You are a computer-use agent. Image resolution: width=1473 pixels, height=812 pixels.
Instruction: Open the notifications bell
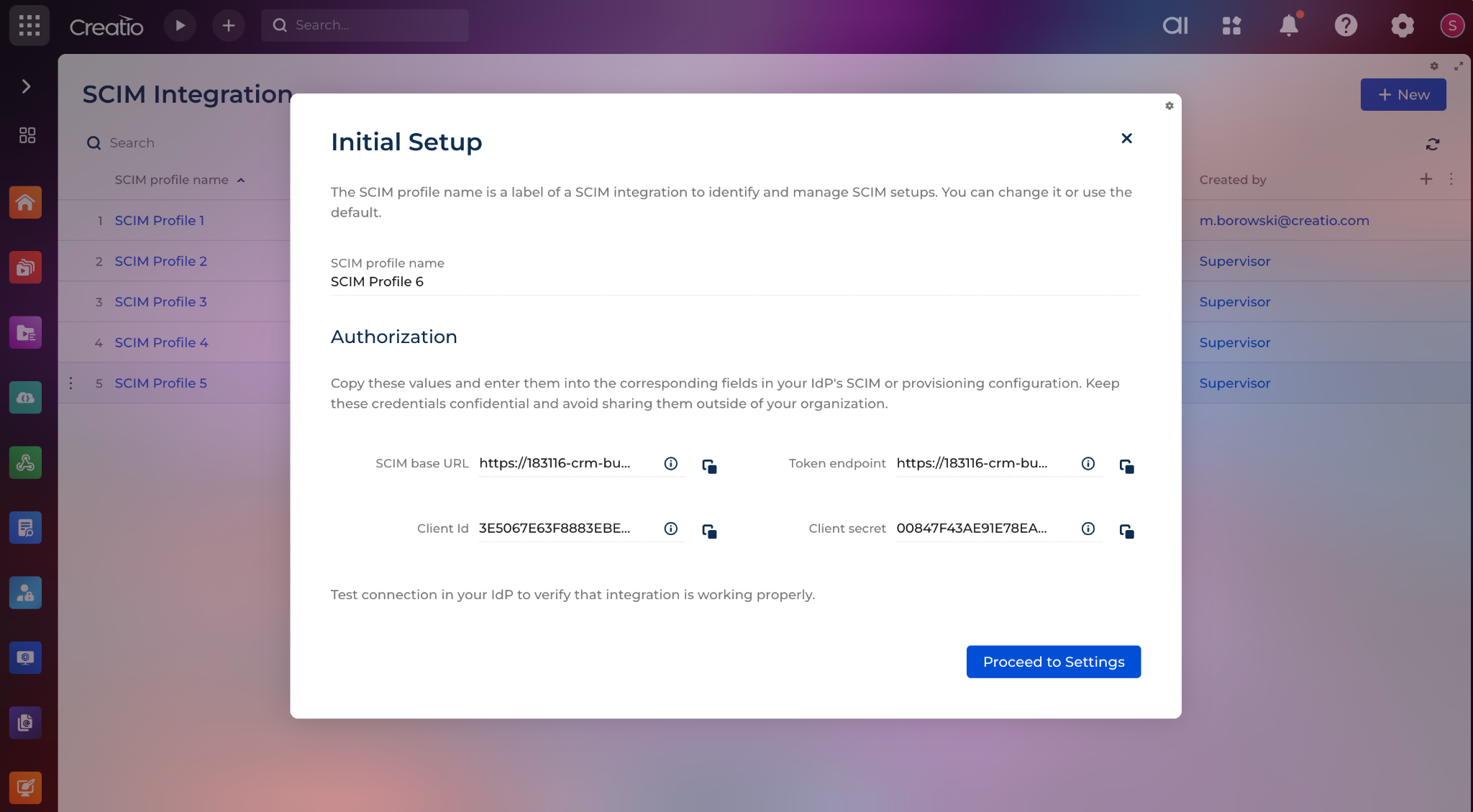point(1288,26)
